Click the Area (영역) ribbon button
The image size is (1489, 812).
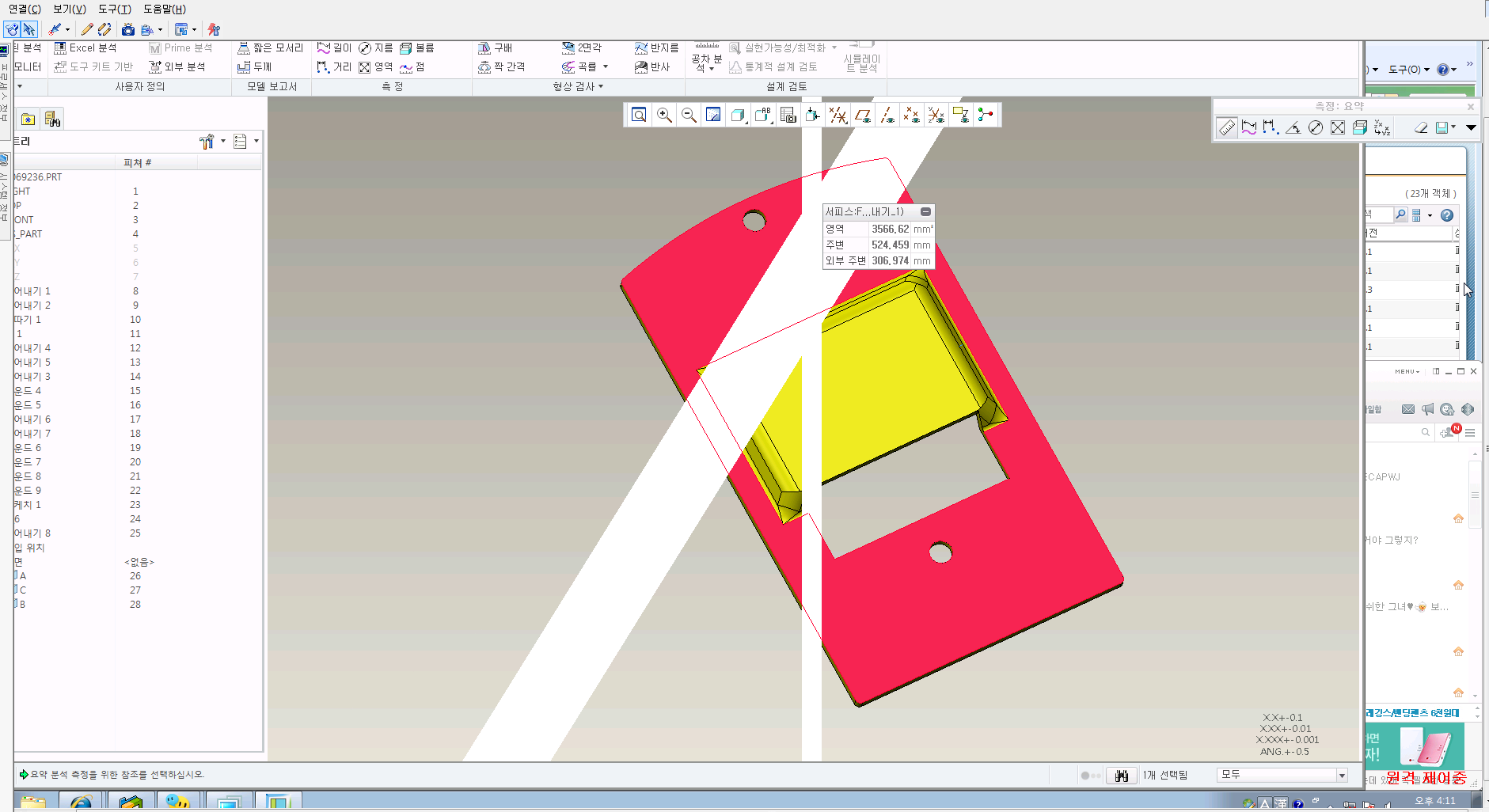click(375, 67)
